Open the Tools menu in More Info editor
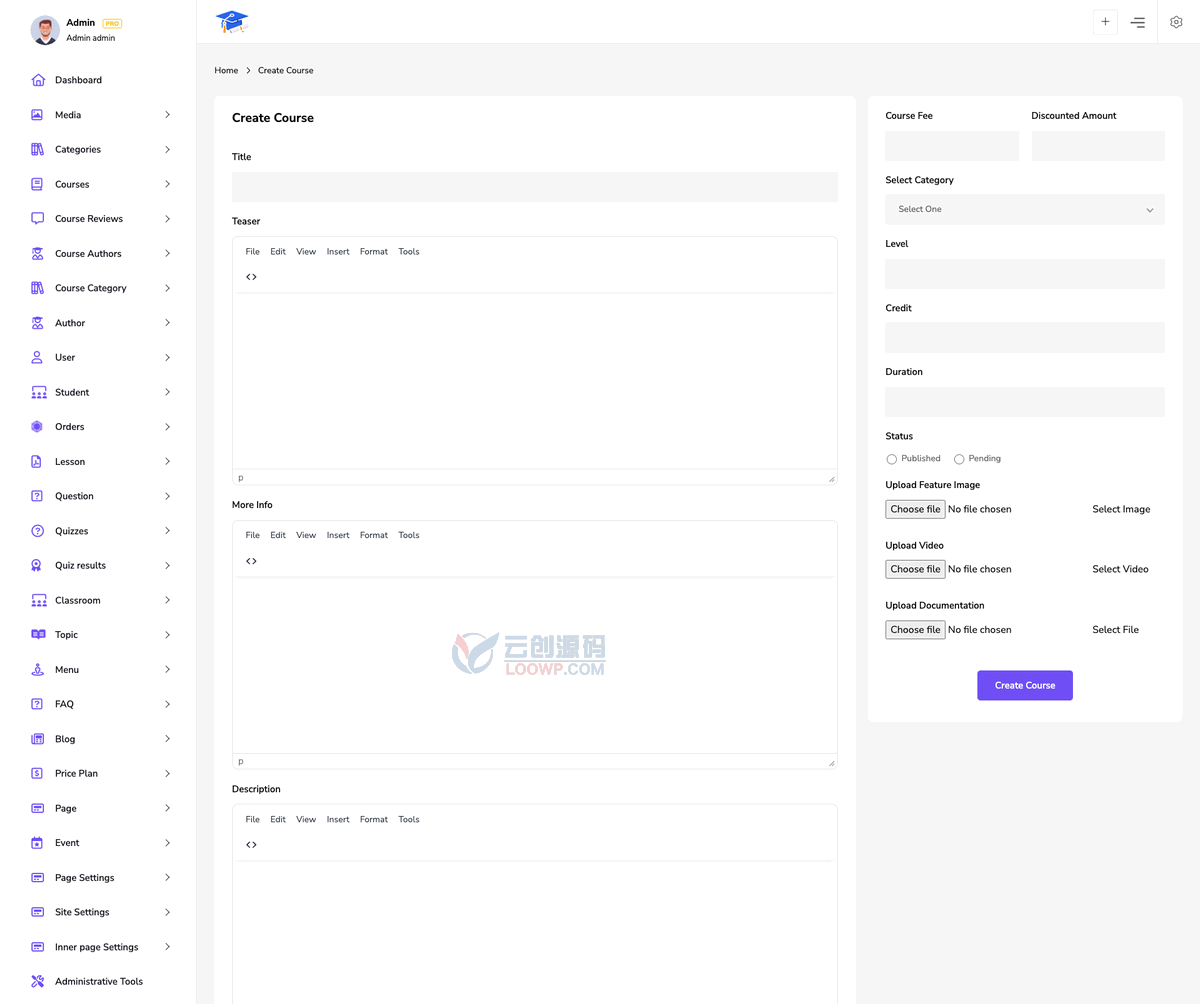The image size is (1200, 1004). [x=409, y=535]
